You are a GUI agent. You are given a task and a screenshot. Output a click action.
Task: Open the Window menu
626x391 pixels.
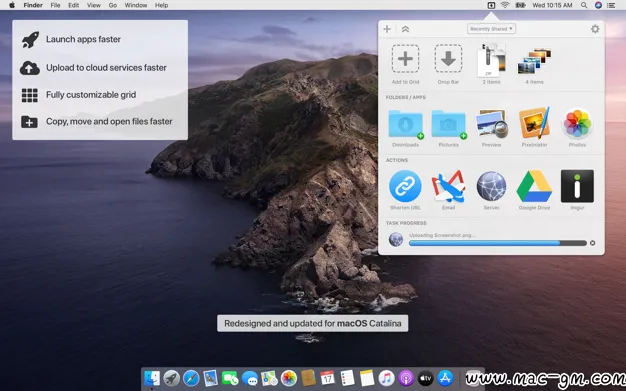[x=136, y=5]
